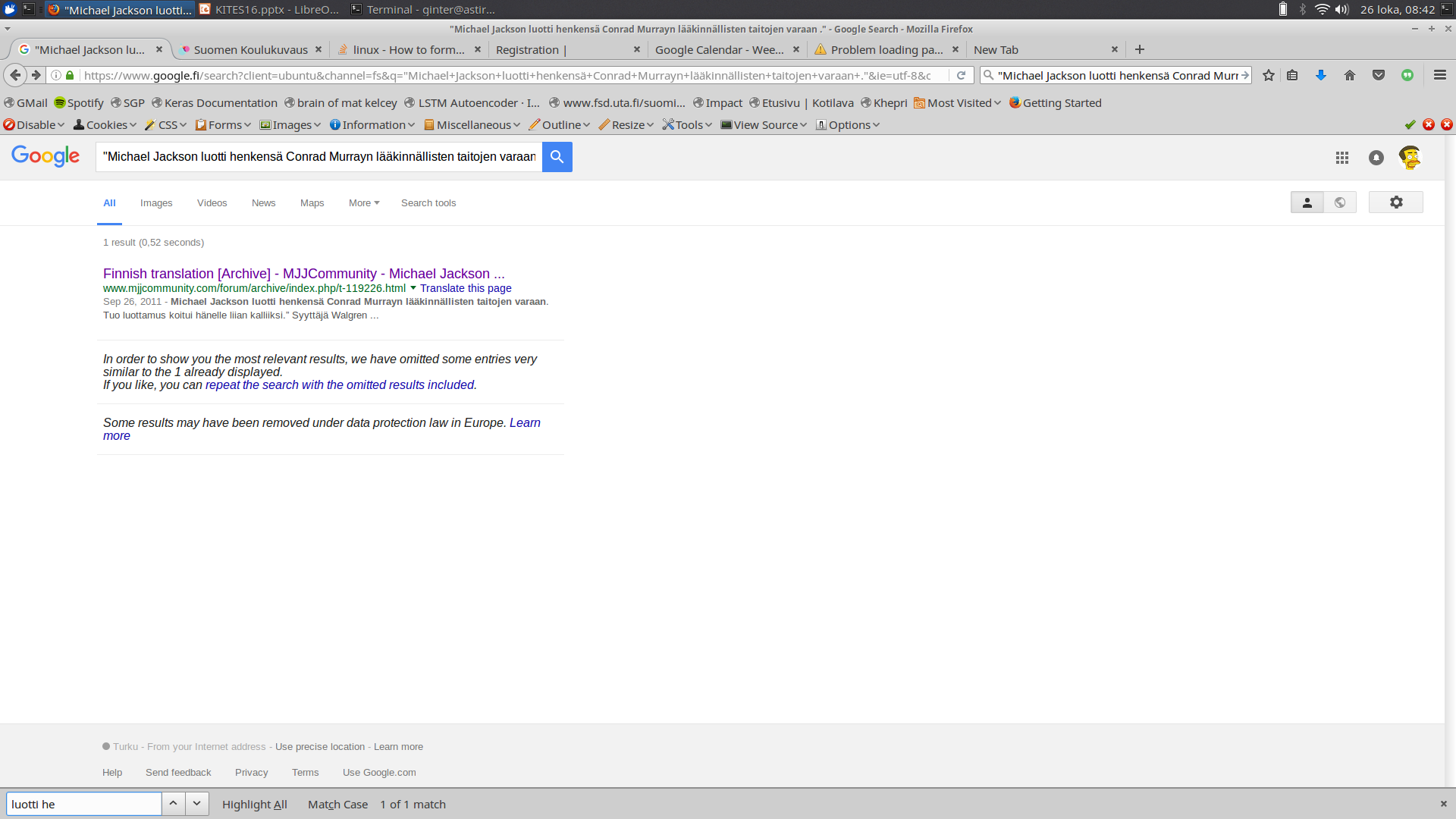
Task: Repeat the search with omitted results included
Action: coord(339,384)
